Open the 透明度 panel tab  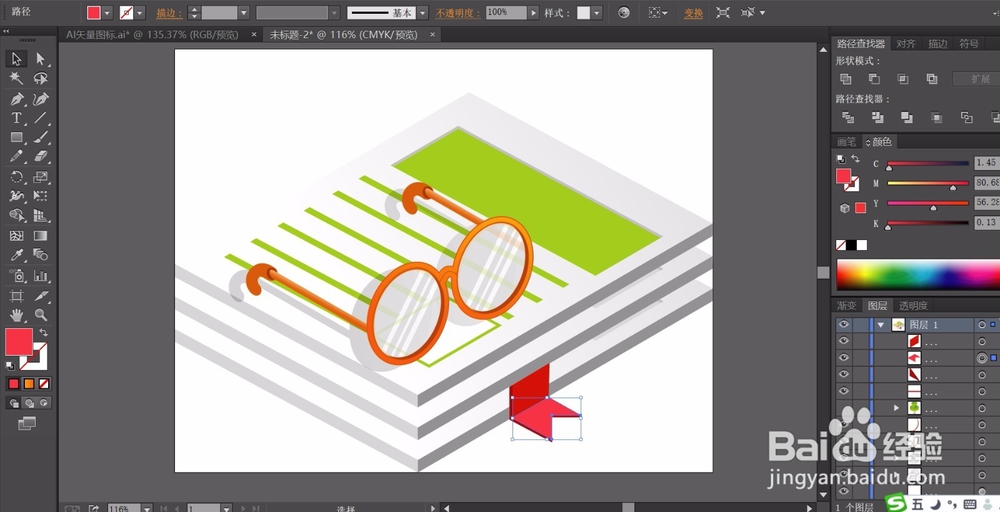click(x=913, y=305)
